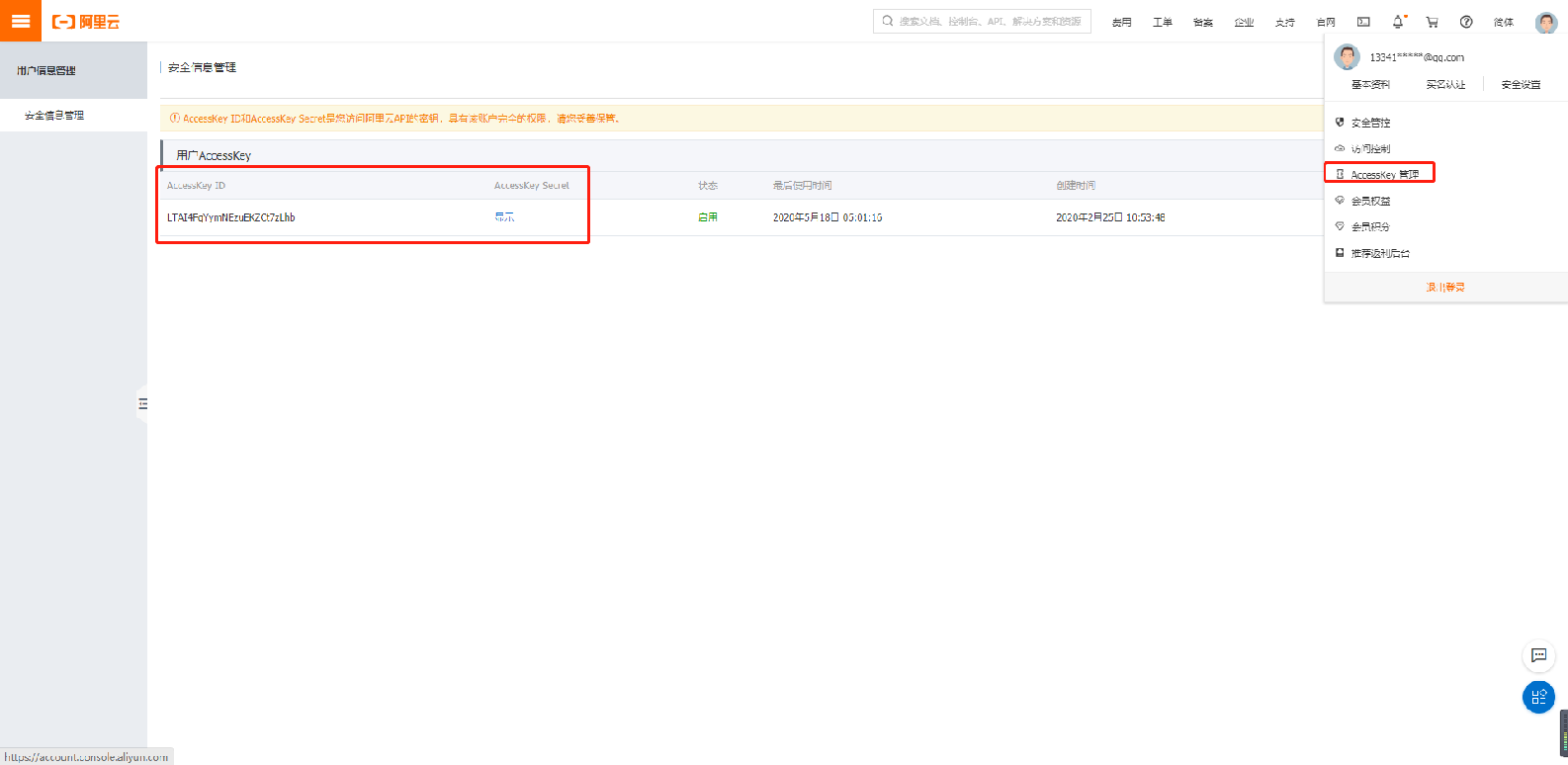Image resolution: width=1568 pixels, height=765 pixels.
Task: Click the large avatar in account panel
Action: (1347, 56)
